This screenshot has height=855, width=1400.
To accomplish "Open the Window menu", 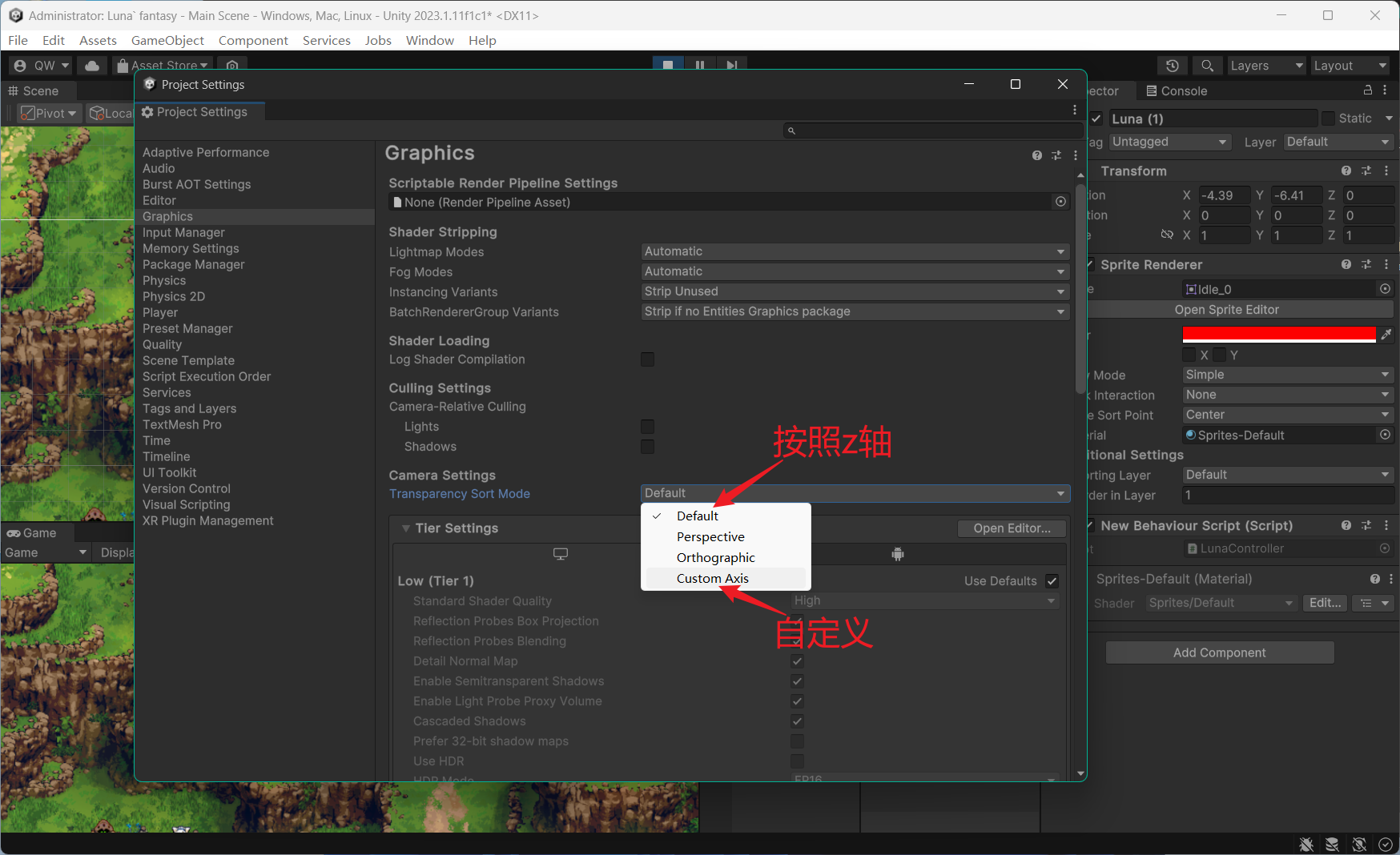I will tap(429, 40).
